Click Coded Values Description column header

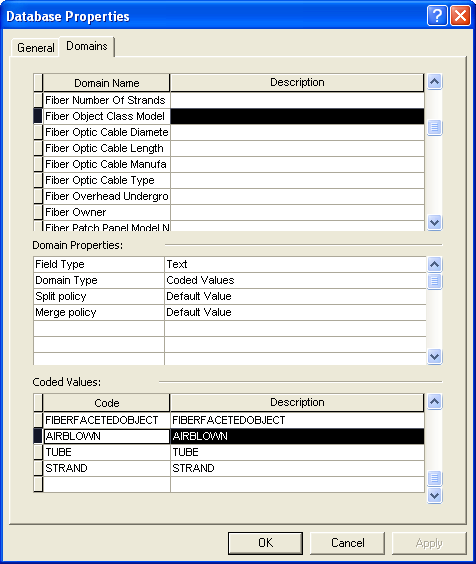[x=297, y=403]
